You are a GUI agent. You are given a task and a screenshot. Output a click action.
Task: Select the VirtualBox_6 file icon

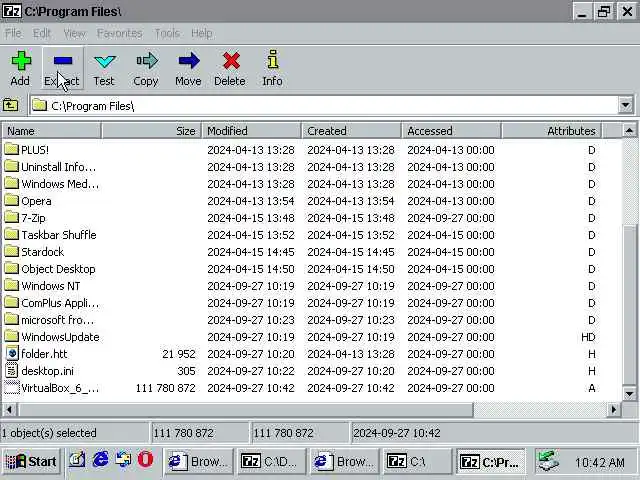11,388
